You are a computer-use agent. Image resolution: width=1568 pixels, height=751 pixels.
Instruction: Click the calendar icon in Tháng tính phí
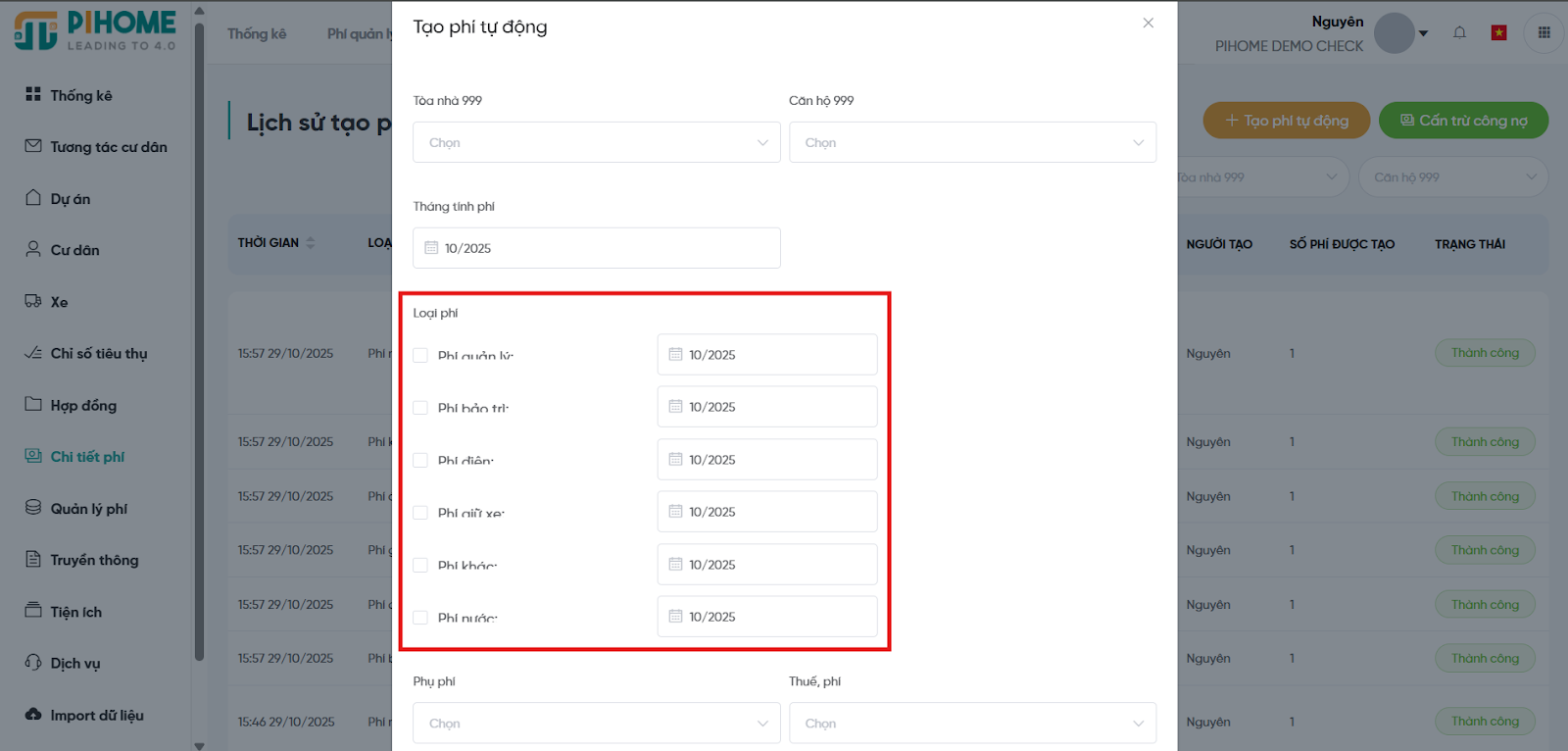point(431,248)
